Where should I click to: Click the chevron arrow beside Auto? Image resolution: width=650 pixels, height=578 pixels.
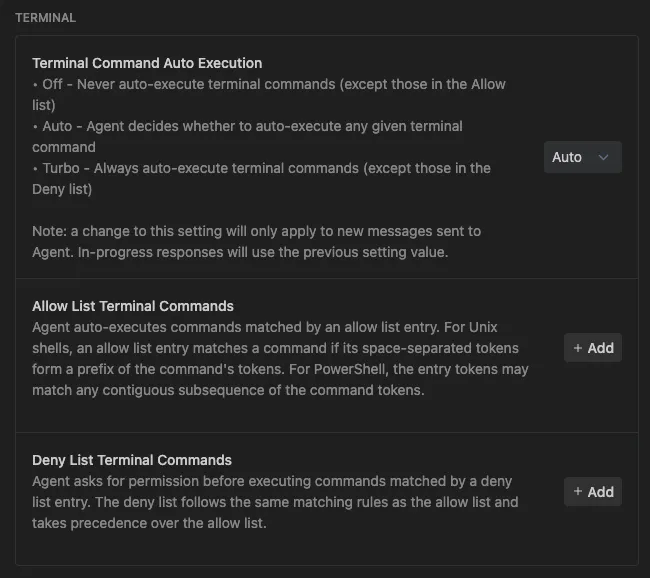point(603,157)
